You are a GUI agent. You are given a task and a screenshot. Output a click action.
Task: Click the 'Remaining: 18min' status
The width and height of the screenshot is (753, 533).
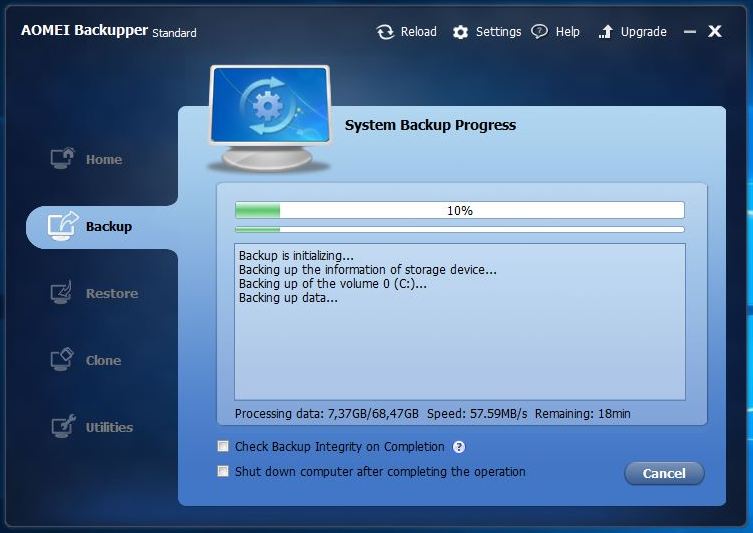583,413
